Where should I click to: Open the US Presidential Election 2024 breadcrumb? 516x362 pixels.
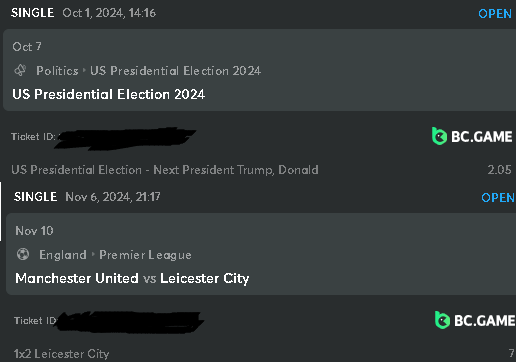click(176, 71)
